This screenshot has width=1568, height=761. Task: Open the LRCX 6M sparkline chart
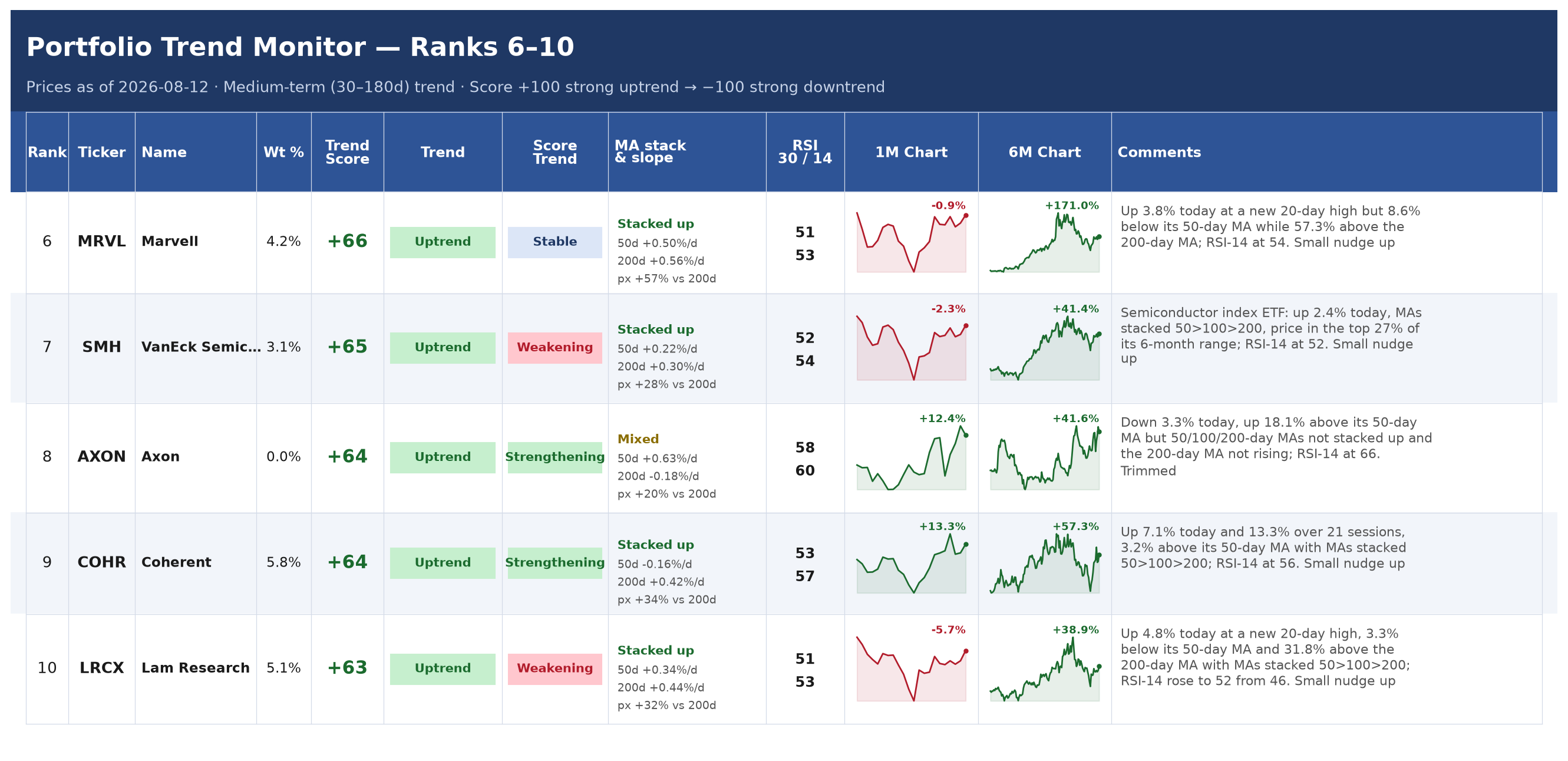[x=1045, y=668]
